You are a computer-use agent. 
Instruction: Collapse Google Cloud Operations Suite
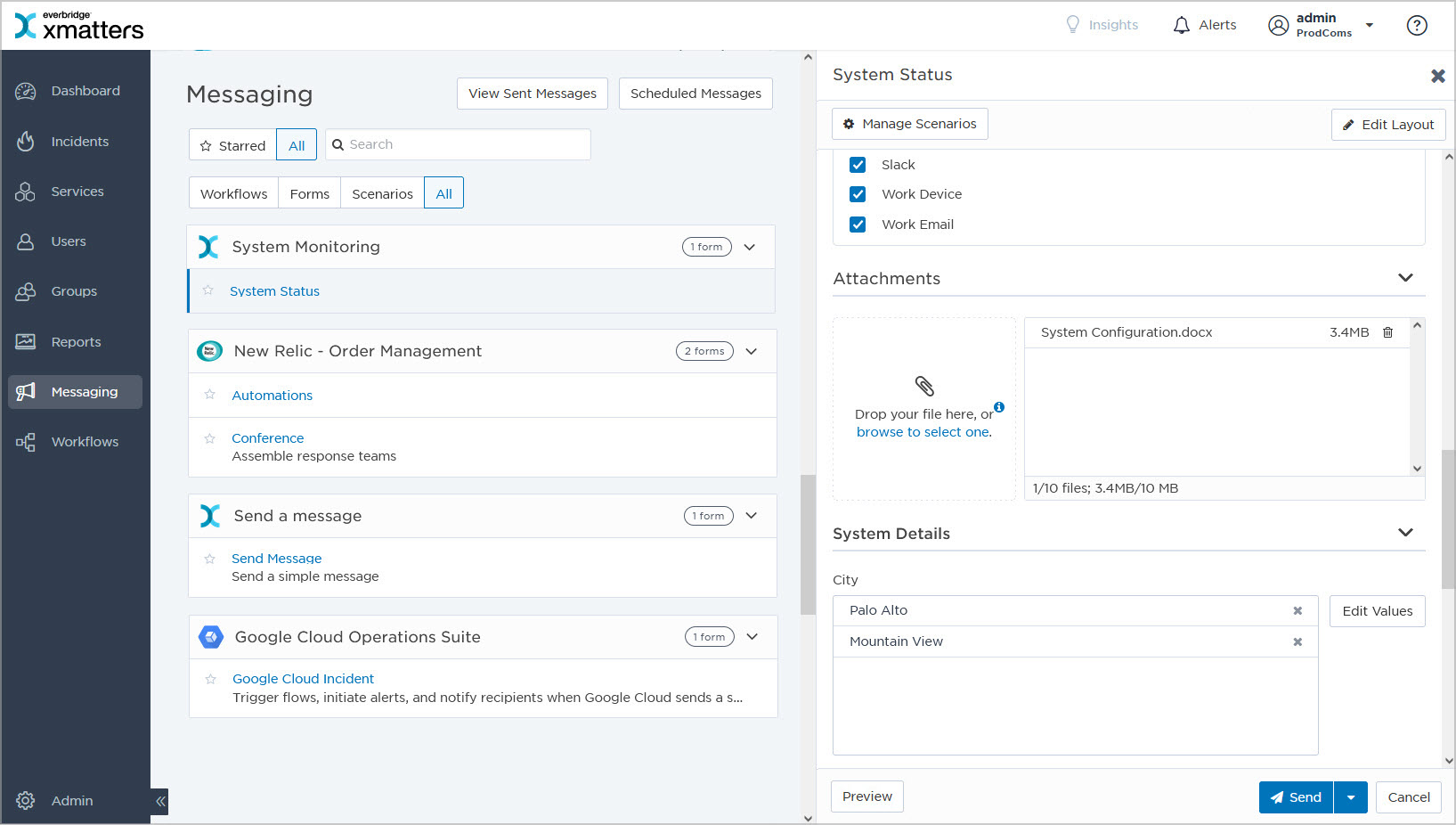tap(752, 637)
